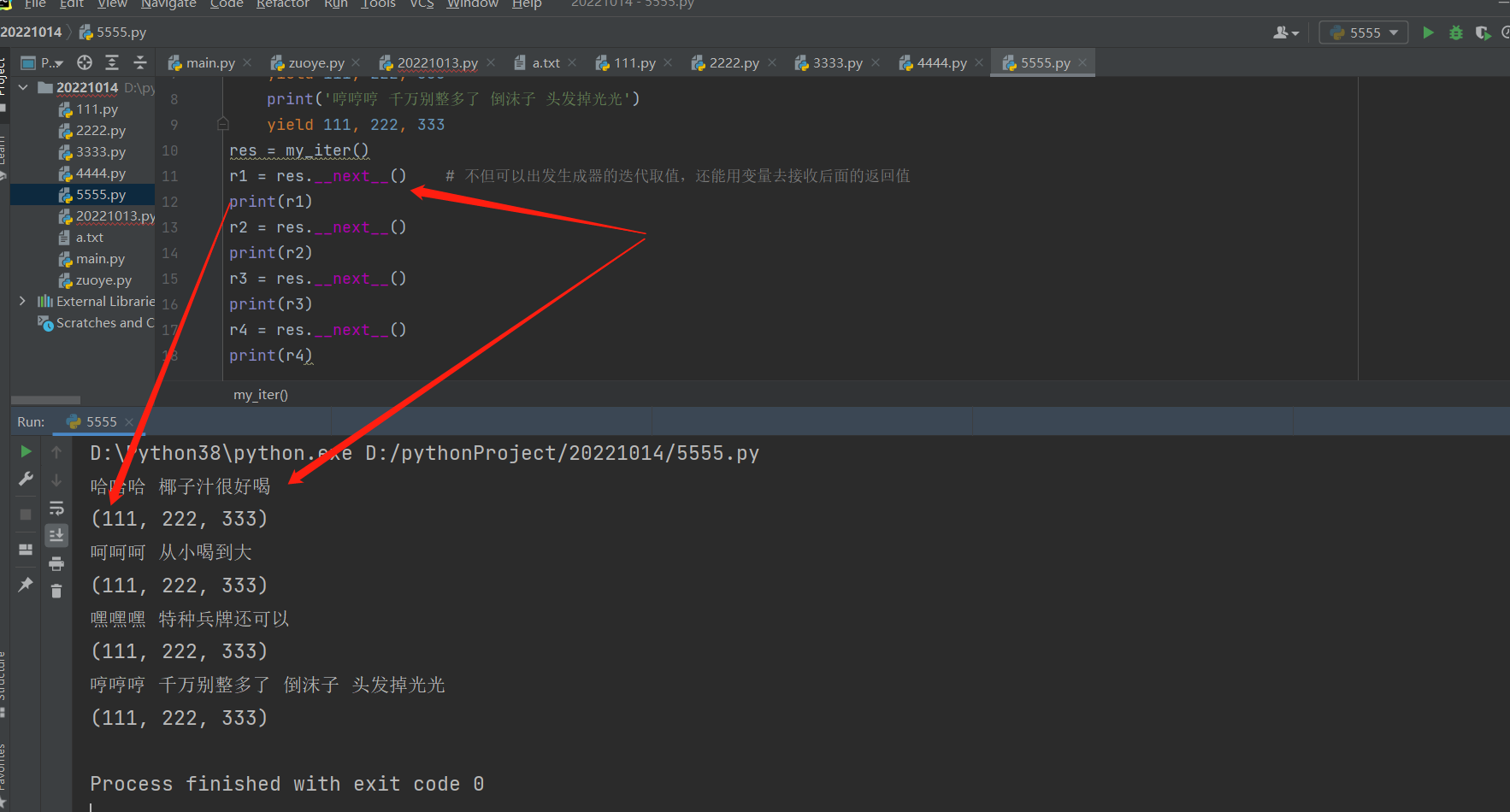Toggle scroll to end of console

(56, 535)
